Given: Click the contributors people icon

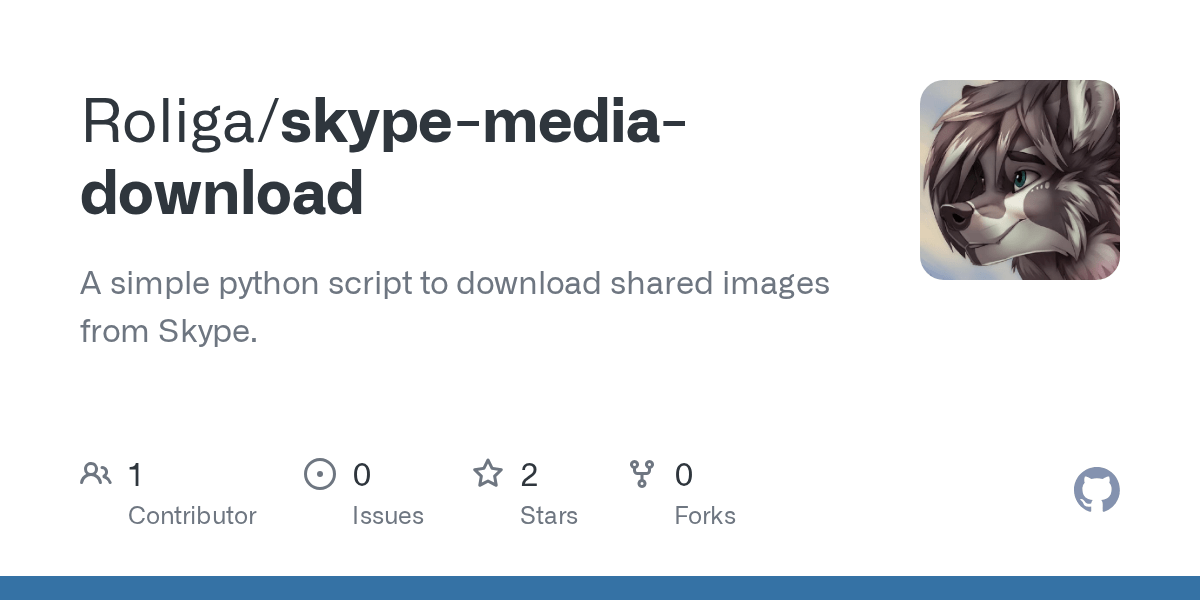Looking at the screenshot, I should pyautogui.click(x=96, y=474).
